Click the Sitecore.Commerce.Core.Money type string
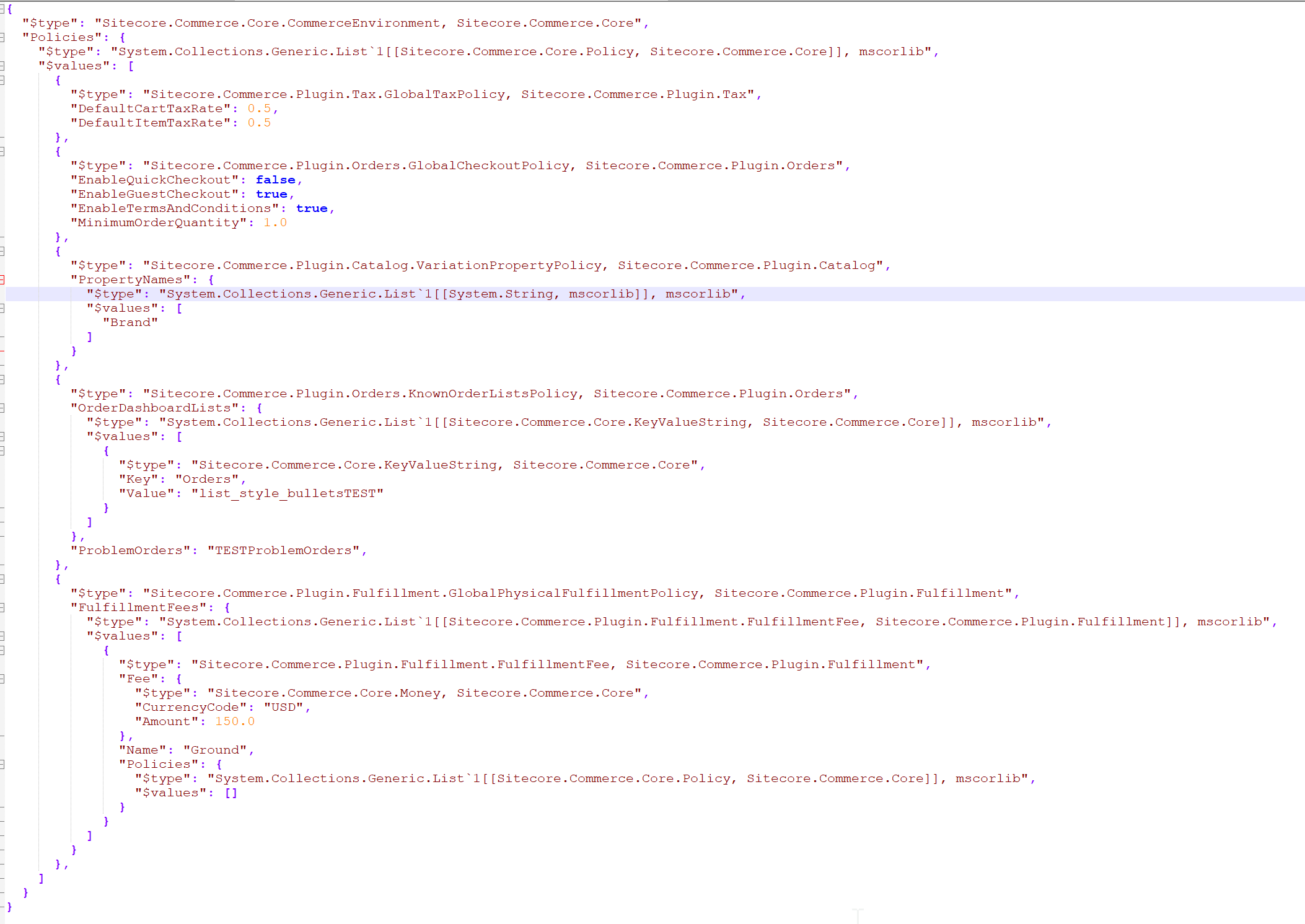 pyautogui.click(x=424, y=693)
